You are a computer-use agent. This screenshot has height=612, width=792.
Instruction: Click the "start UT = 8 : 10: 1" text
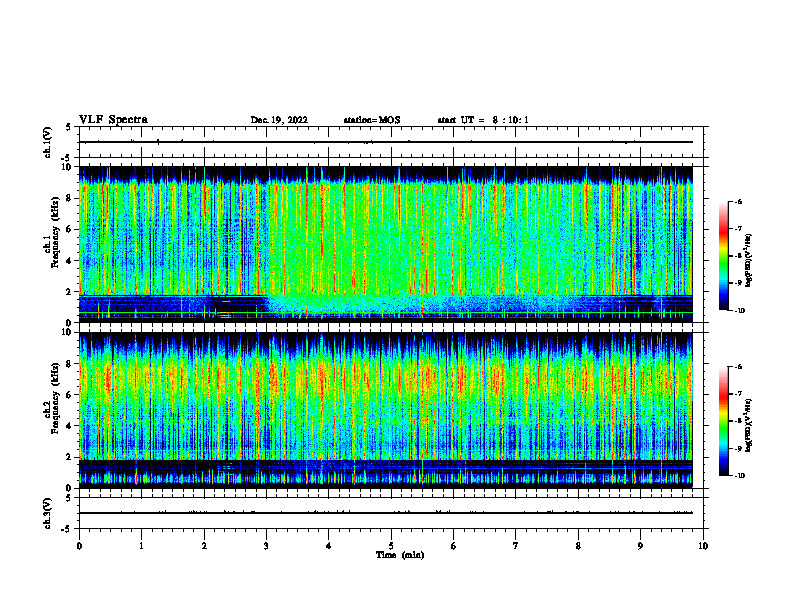pos(483,120)
